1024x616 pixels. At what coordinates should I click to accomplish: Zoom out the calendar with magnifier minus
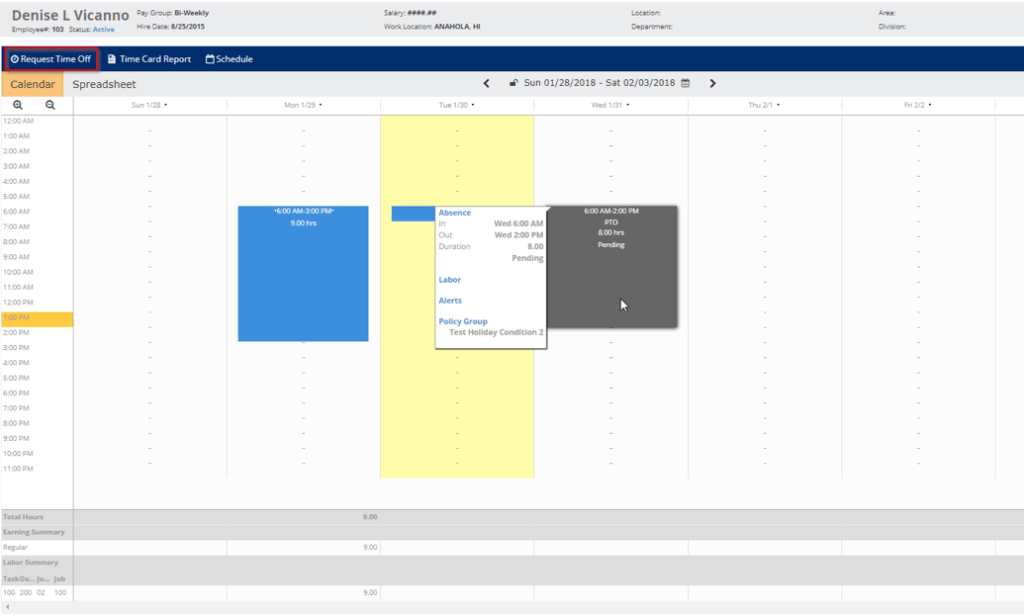coord(50,105)
